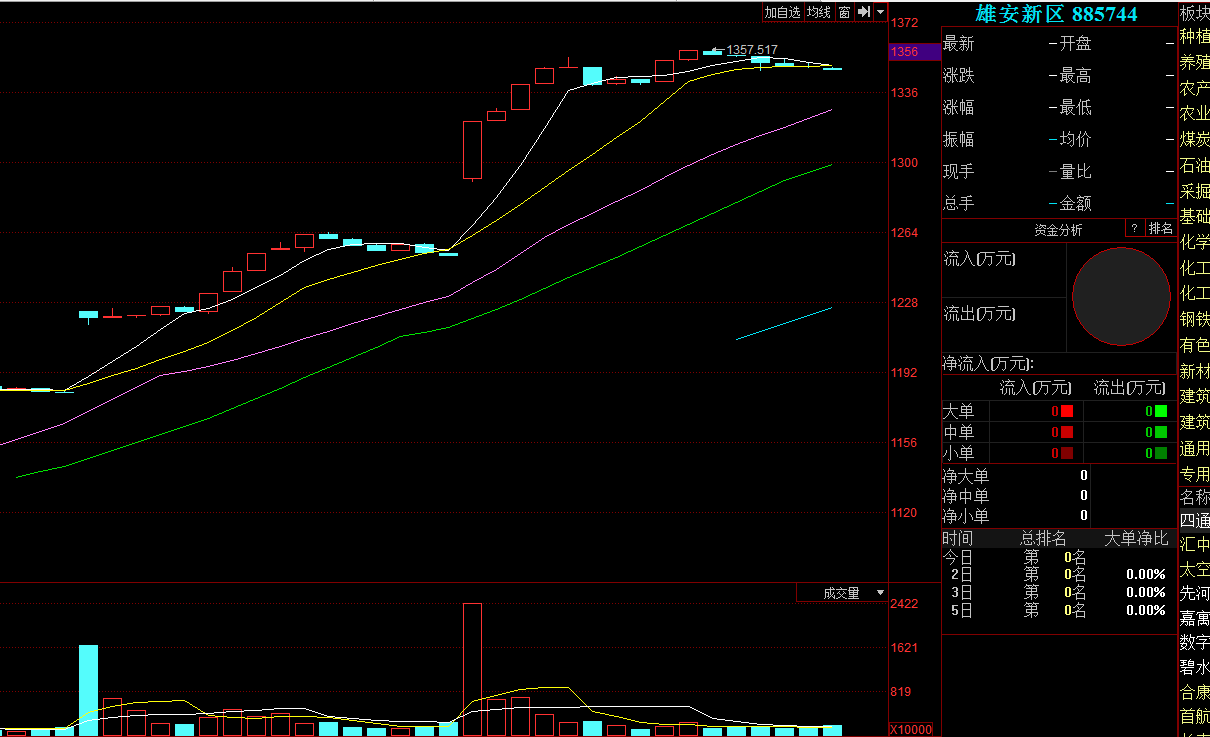Click the 大单净比 column header
This screenshot has height=737, width=1210.
pos(1135,539)
